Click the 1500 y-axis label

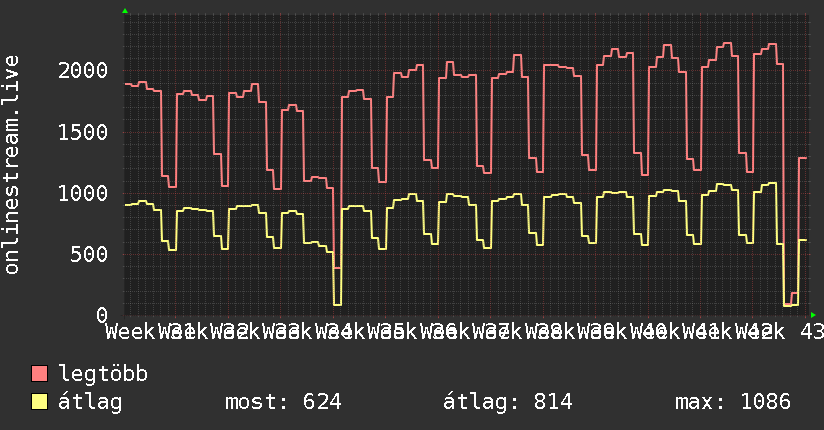(83, 132)
